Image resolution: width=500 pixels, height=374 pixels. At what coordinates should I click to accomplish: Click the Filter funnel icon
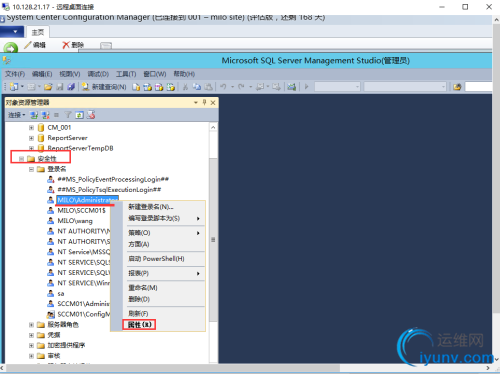coord(68,115)
